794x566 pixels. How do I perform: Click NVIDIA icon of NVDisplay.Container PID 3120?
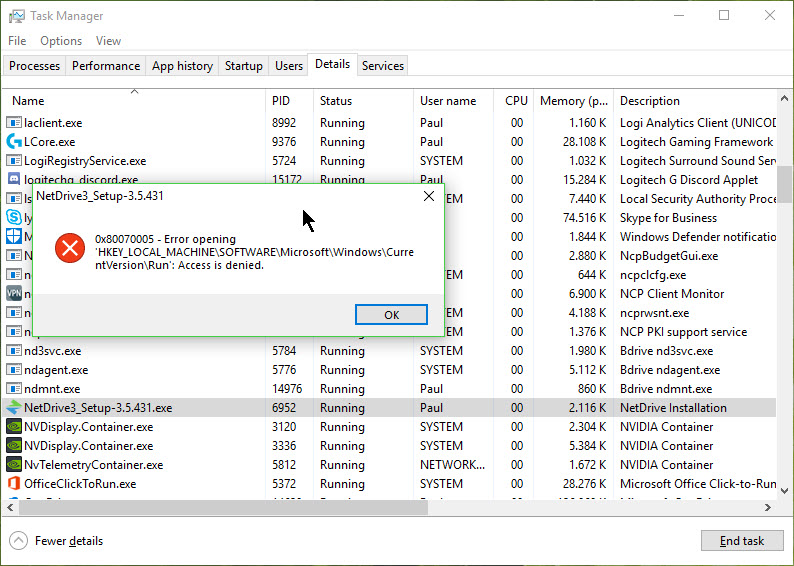pos(14,427)
